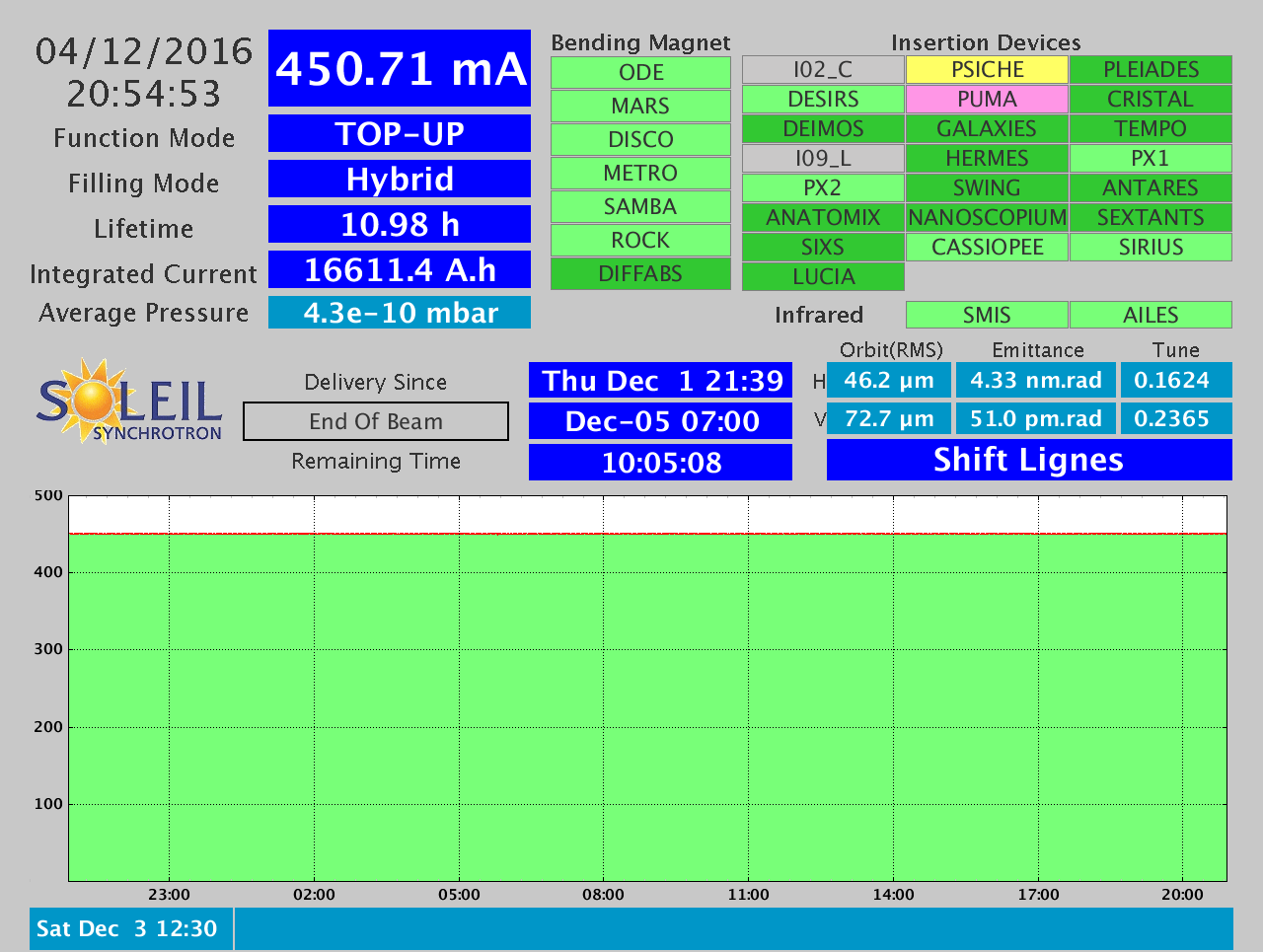Select the LUCIA beamline cell
1263x952 pixels.
point(823,276)
